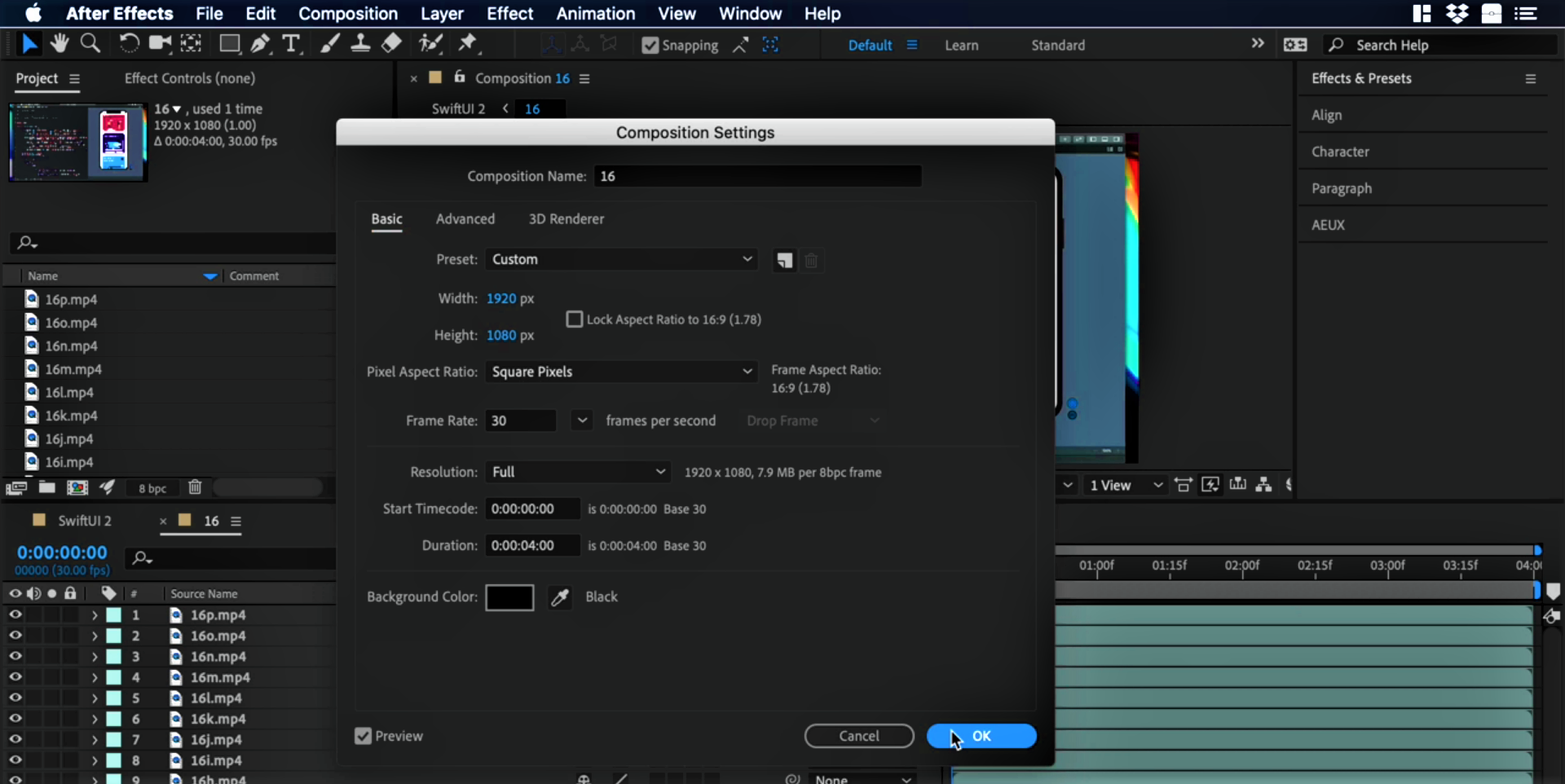Click the eyedropper for background color

(560, 597)
